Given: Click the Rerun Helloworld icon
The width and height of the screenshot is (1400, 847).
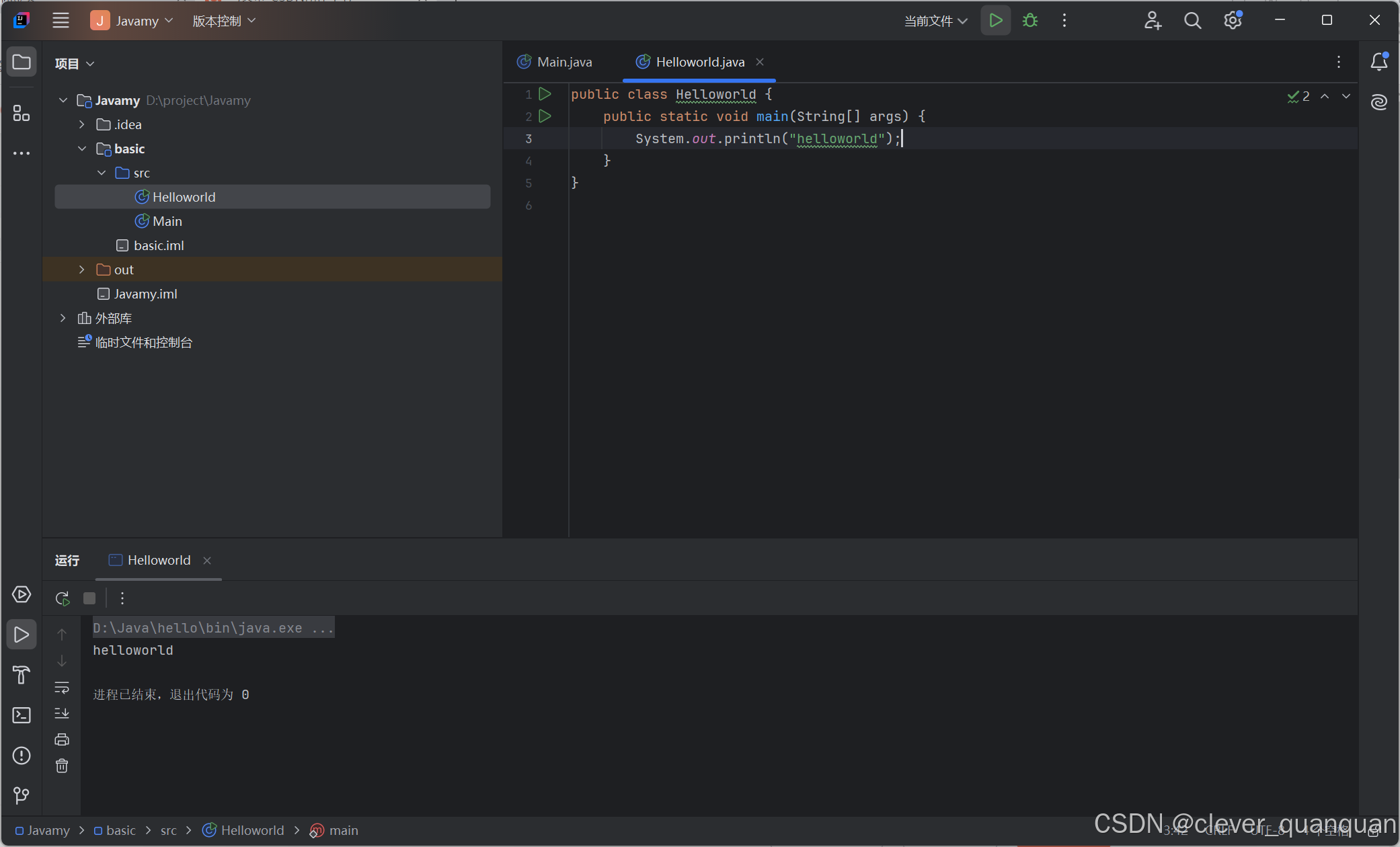Looking at the screenshot, I should [x=63, y=598].
